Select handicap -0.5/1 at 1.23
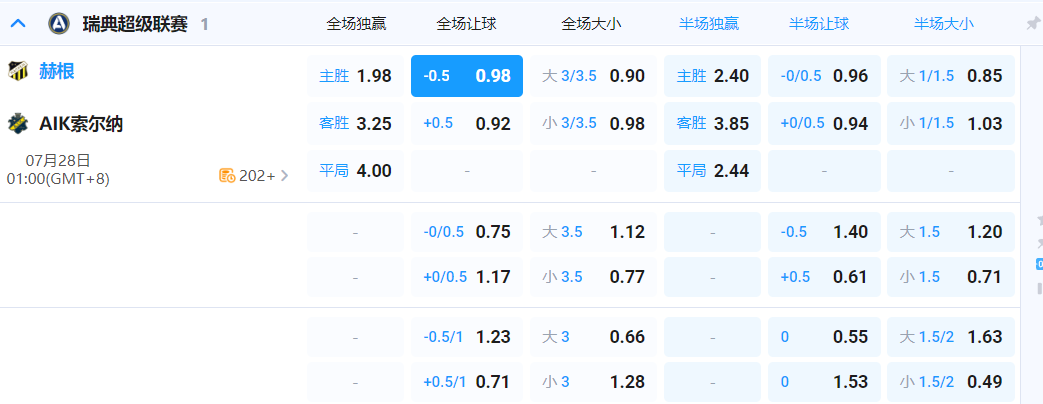The height and width of the screenshot is (404, 1043). [467, 337]
